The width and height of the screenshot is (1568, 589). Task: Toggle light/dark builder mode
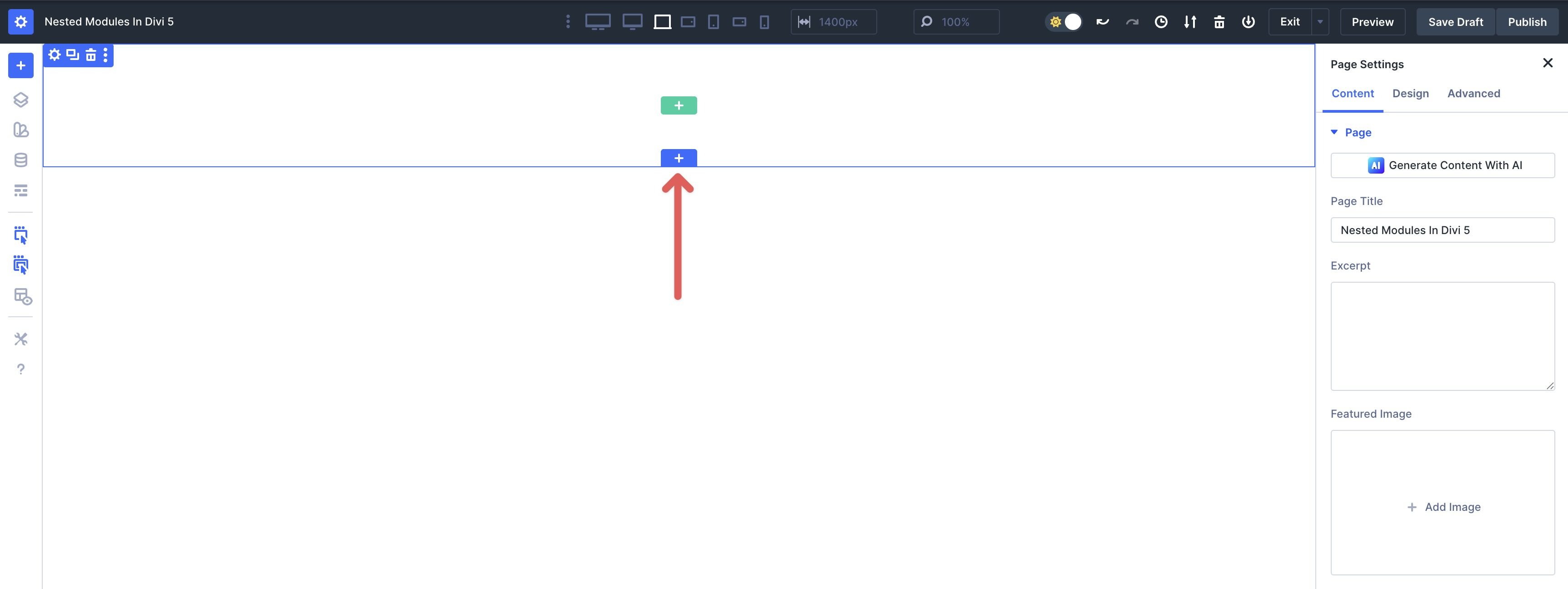click(x=1064, y=21)
